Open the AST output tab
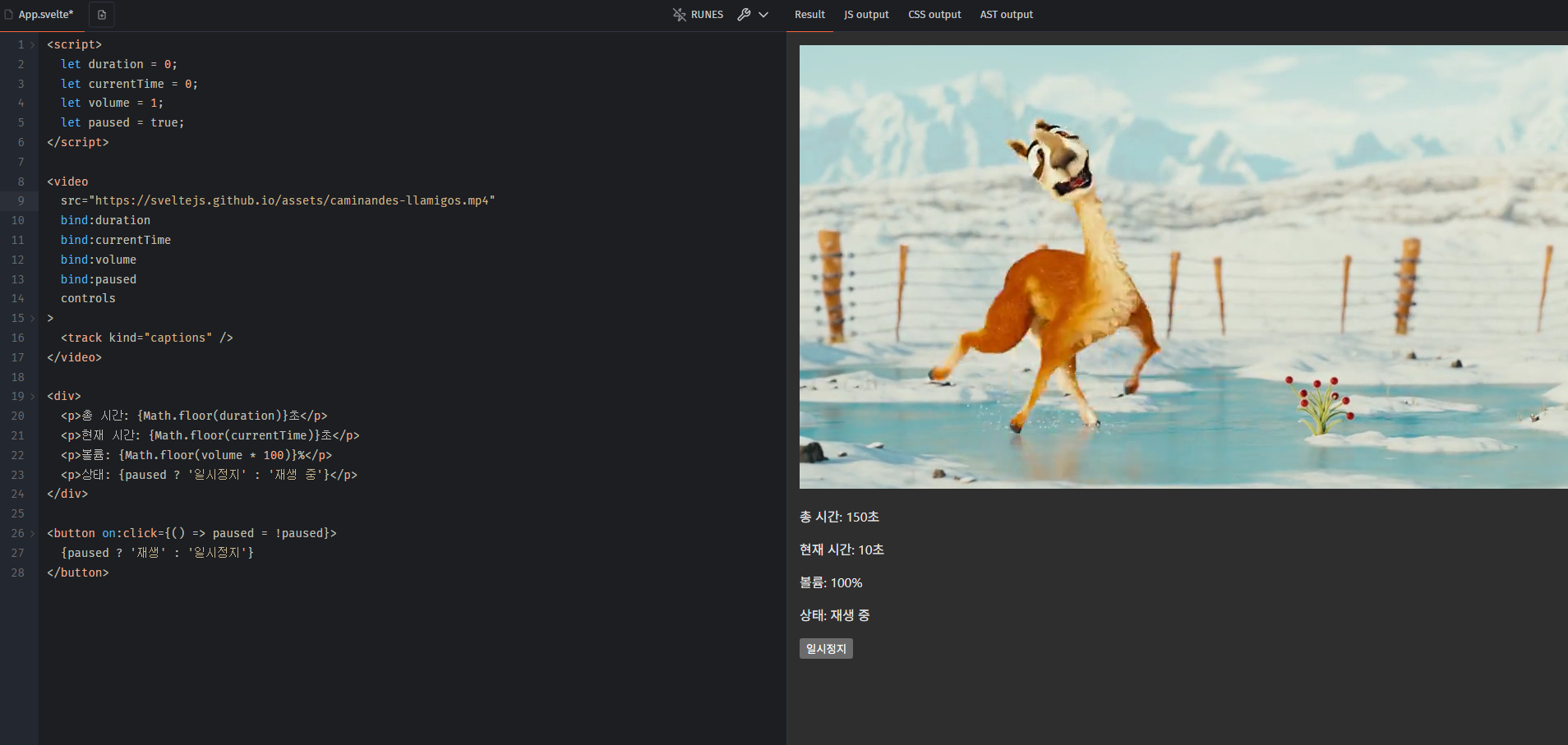The height and width of the screenshot is (745, 1568). [1006, 15]
